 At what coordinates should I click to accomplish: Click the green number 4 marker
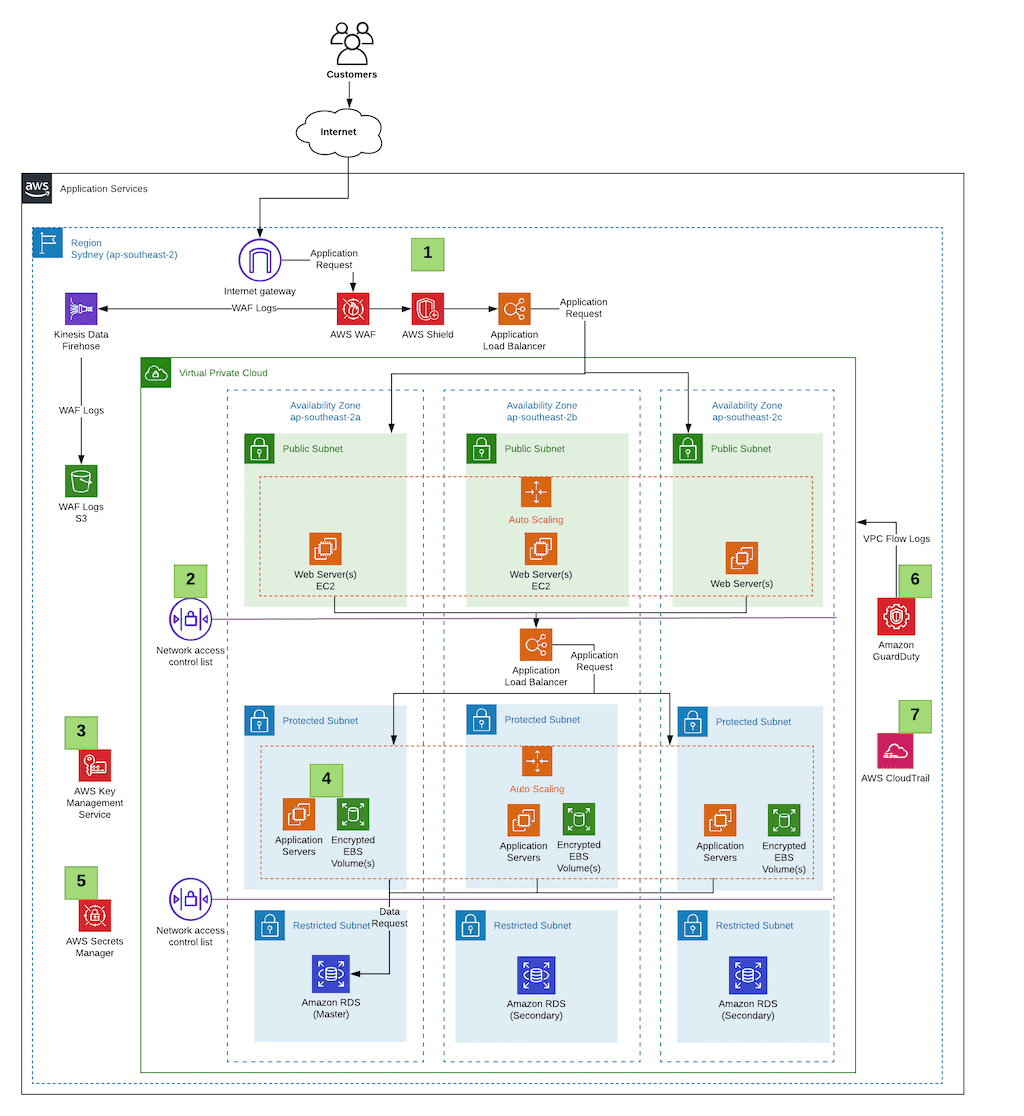point(326,780)
